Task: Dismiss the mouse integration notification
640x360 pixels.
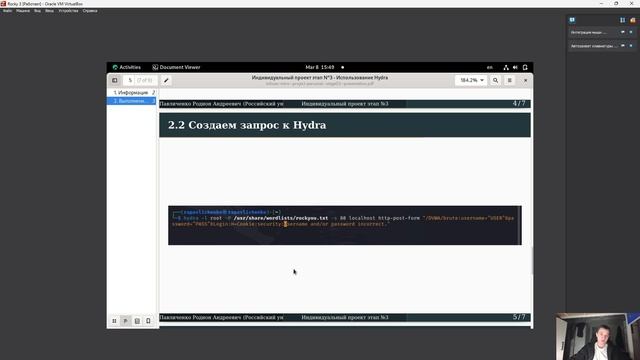Action: [x=631, y=32]
